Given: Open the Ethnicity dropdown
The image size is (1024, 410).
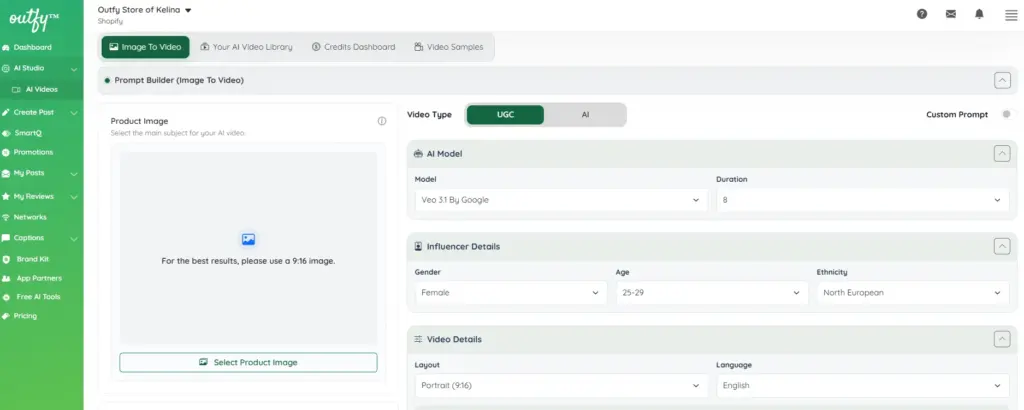Looking at the screenshot, I should (912, 292).
